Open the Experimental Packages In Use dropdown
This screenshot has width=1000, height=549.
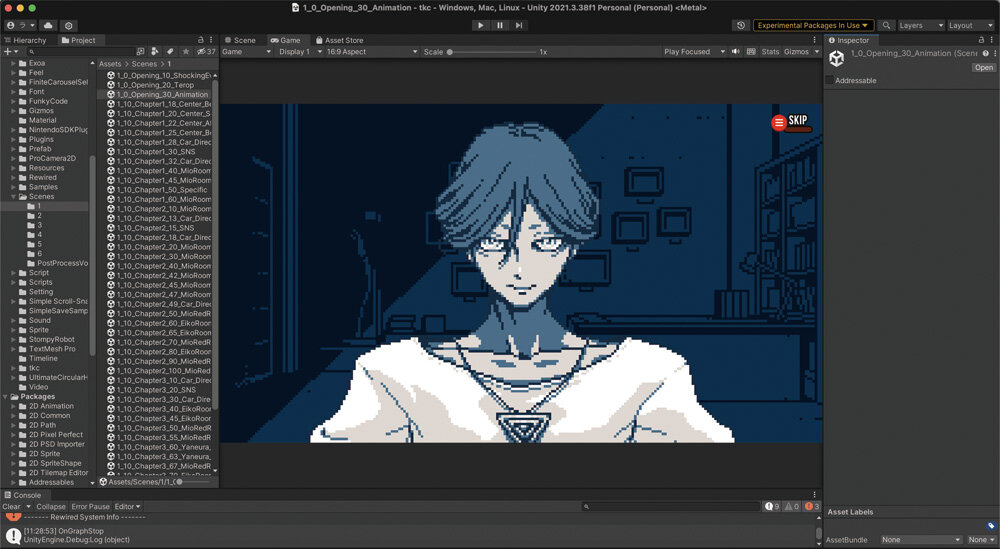(x=813, y=26)
